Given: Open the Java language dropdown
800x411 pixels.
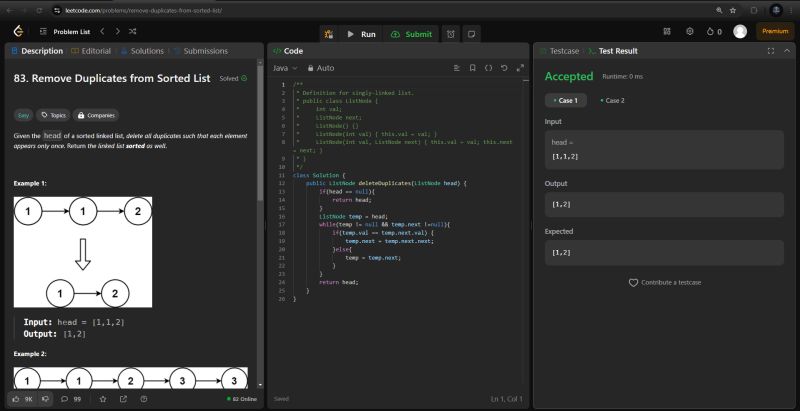Looking at the screenshot, I should tap(285, 68).
